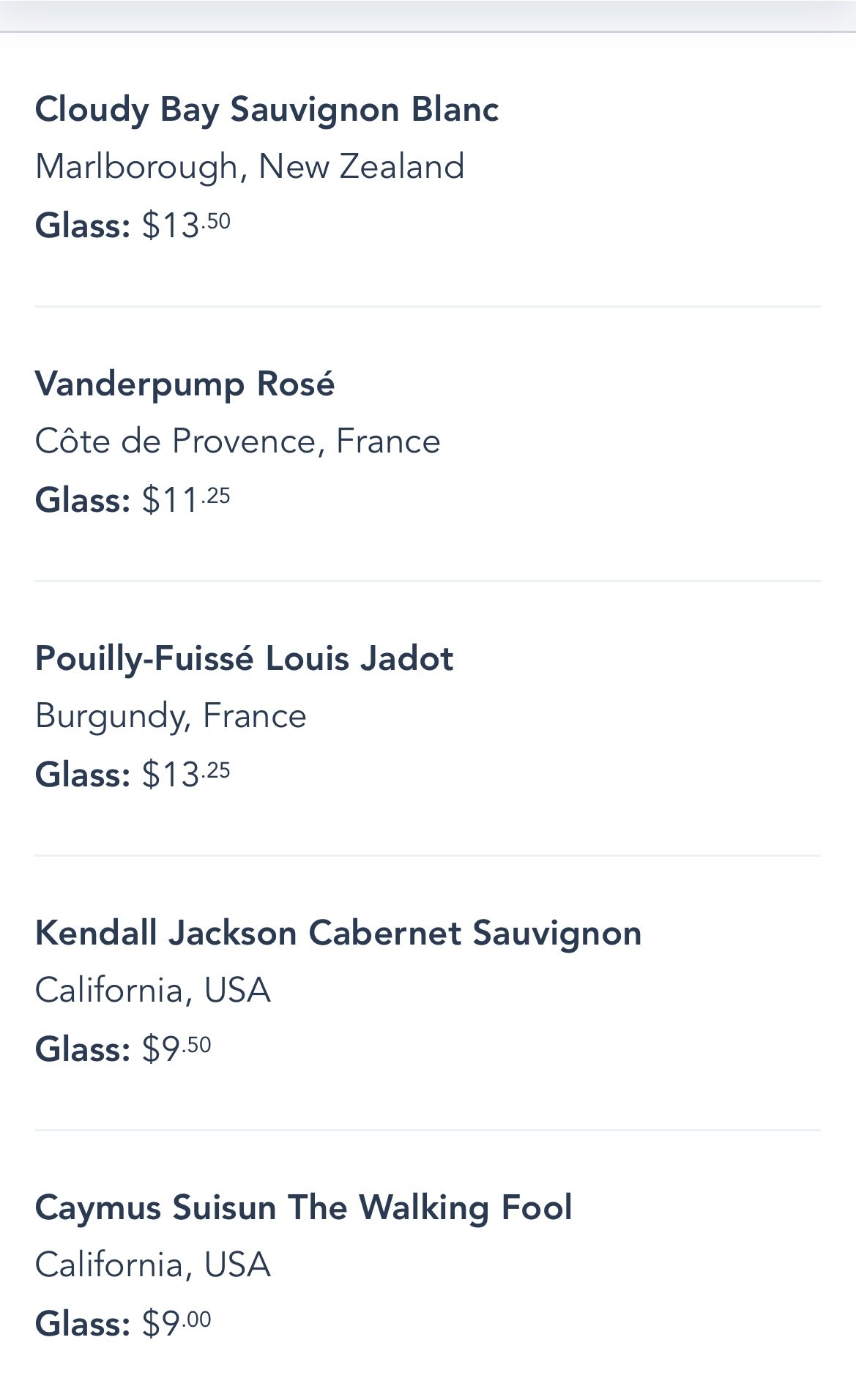Tap the Glass label for Kendall Jackson
Viewport: 856px width, 1400px height.
[x=82, y=1049]
